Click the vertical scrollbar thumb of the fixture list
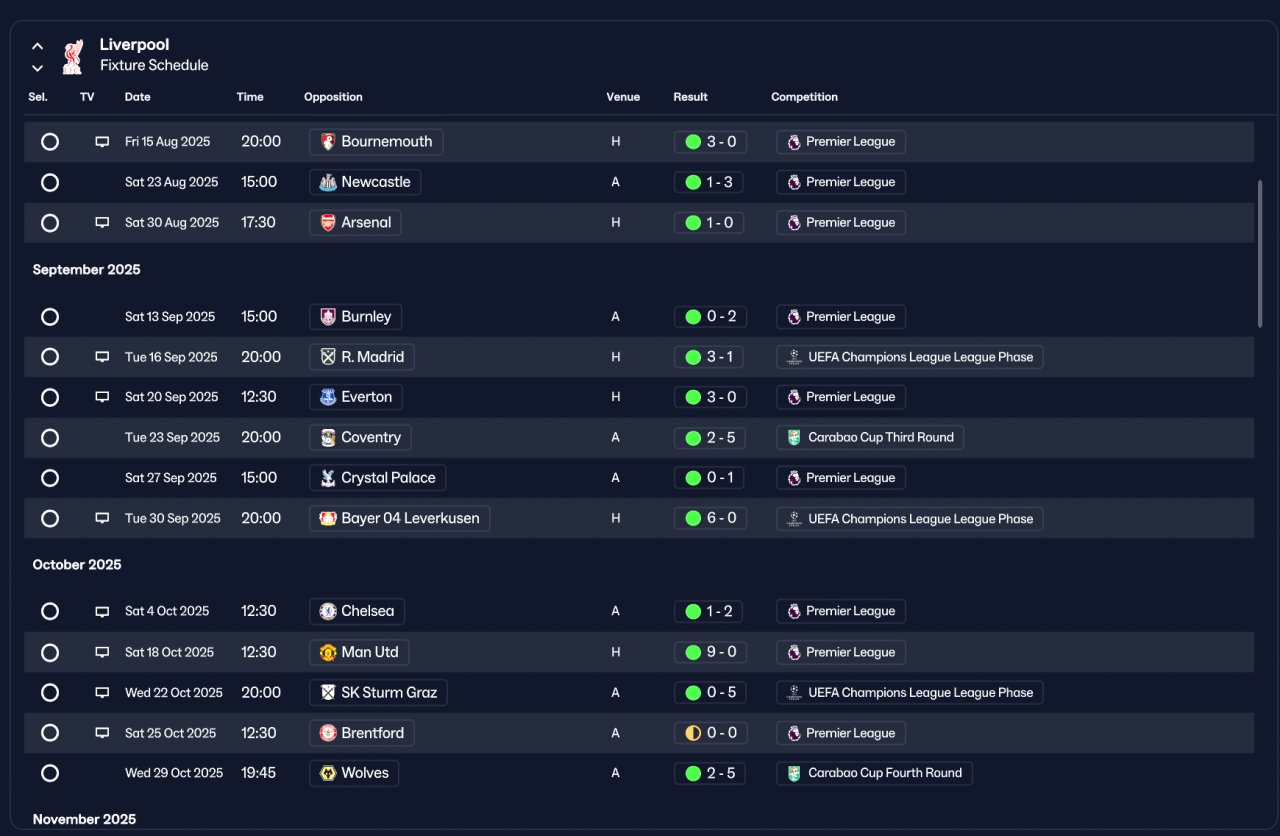The height and width of the screenshot is (836, 1280). coord(1259,254)
